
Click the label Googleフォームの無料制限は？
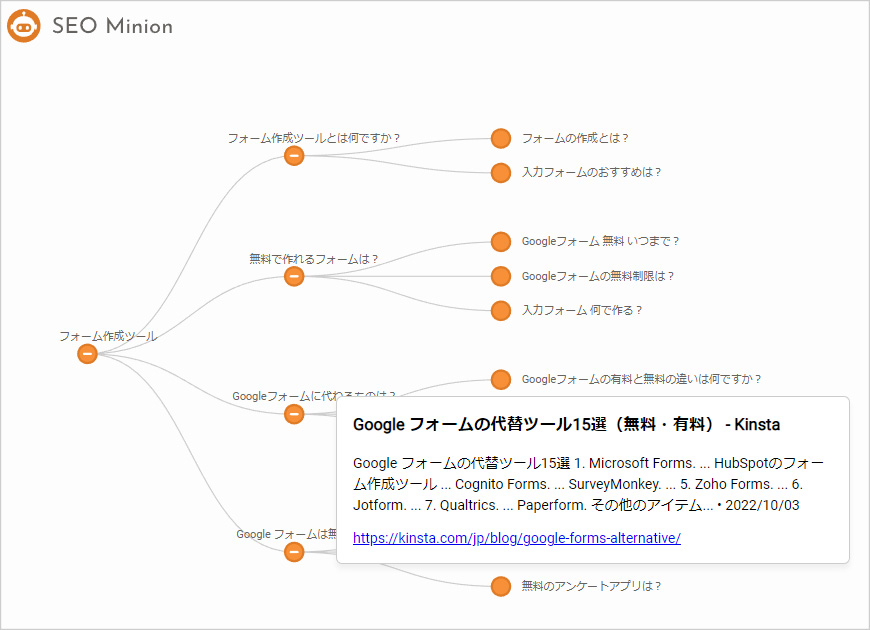coord(598,276)
